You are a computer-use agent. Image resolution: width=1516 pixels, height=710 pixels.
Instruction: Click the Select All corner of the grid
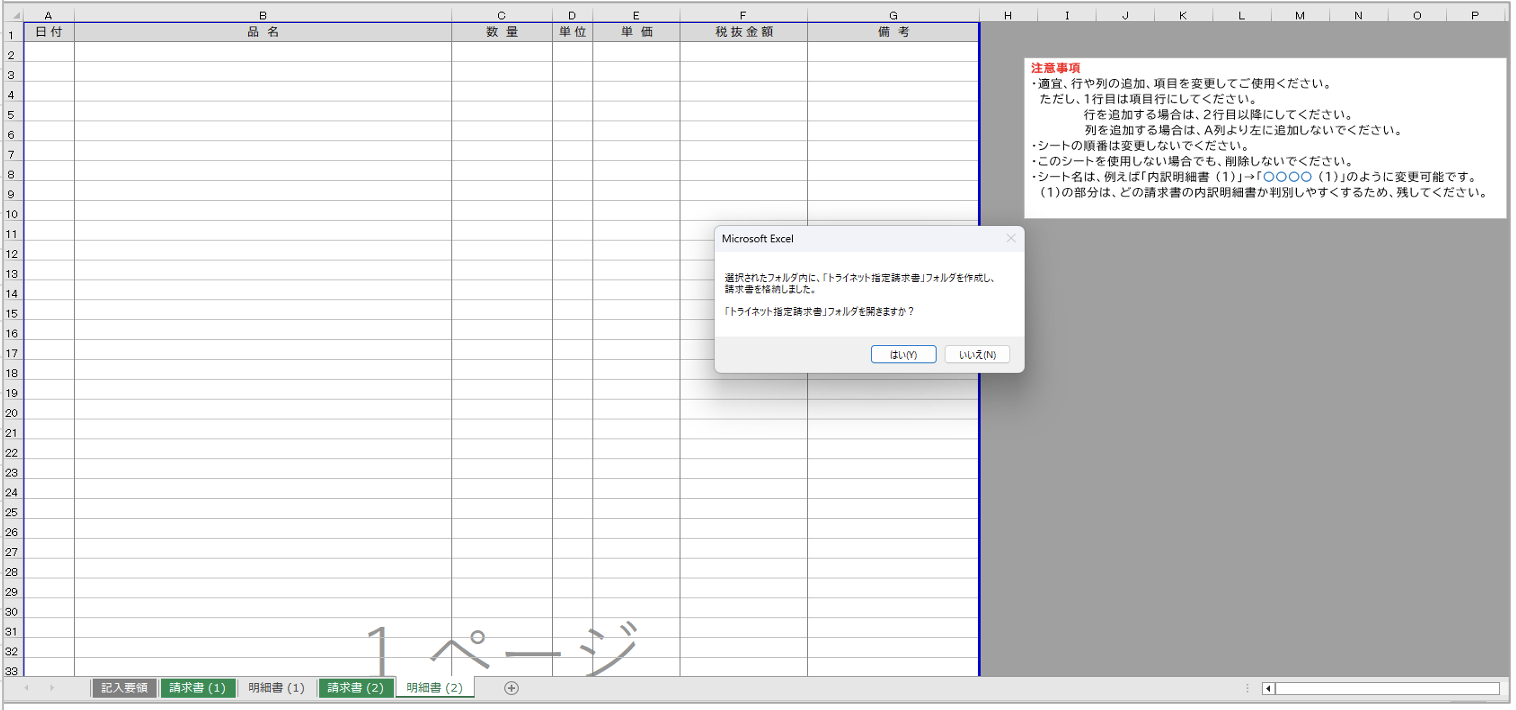[12, 15]
